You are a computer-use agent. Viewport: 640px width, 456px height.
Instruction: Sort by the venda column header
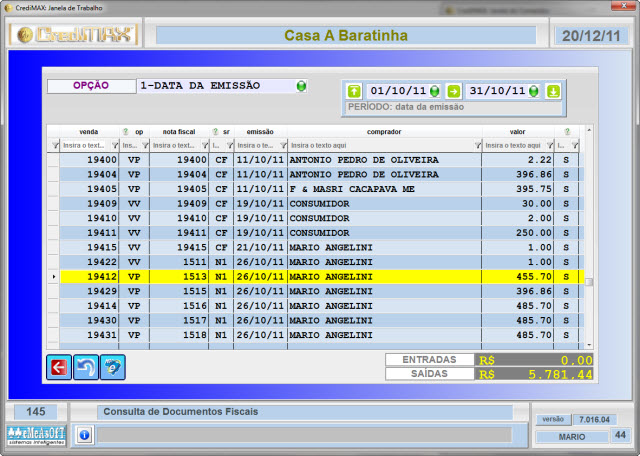pos(88,131)
